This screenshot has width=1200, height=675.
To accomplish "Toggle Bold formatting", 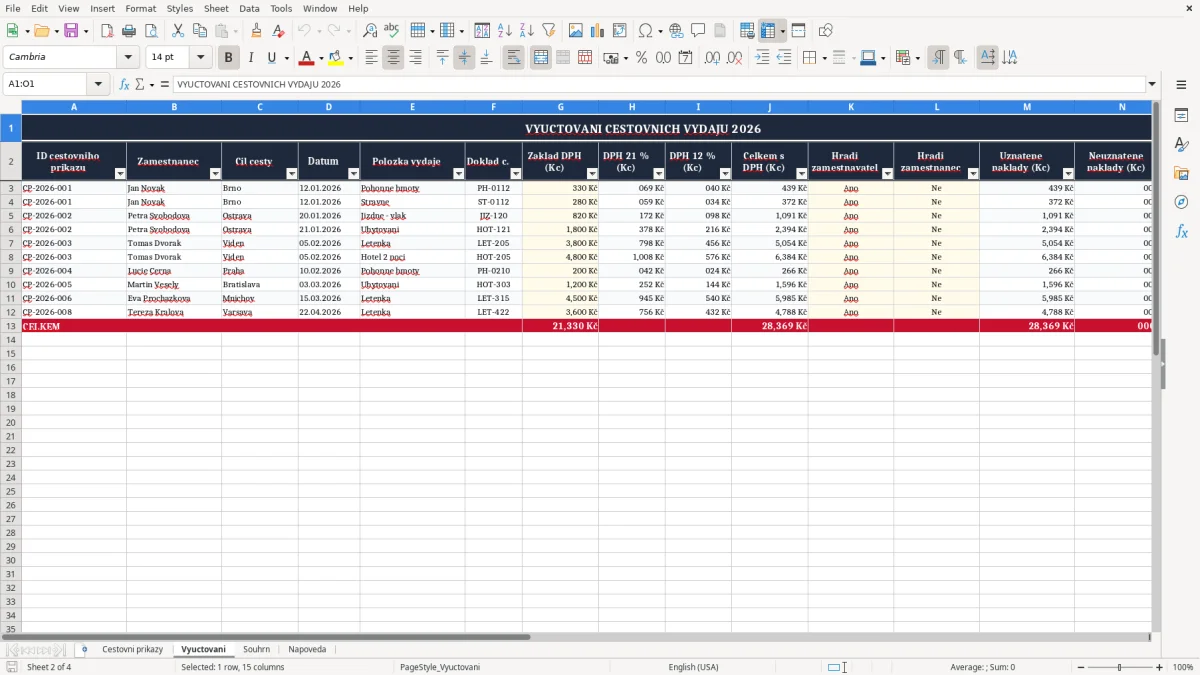I will click(229, 58).
